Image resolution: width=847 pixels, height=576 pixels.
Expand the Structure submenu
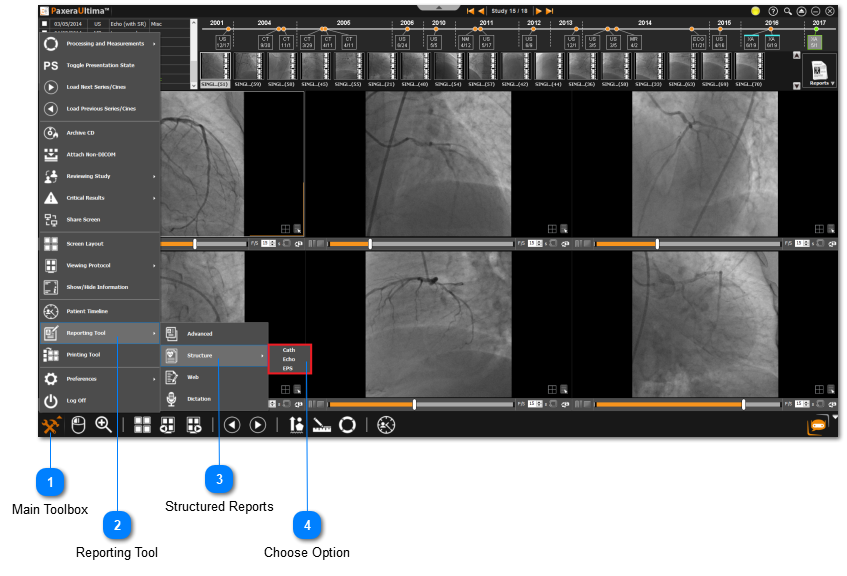(199, 354)
